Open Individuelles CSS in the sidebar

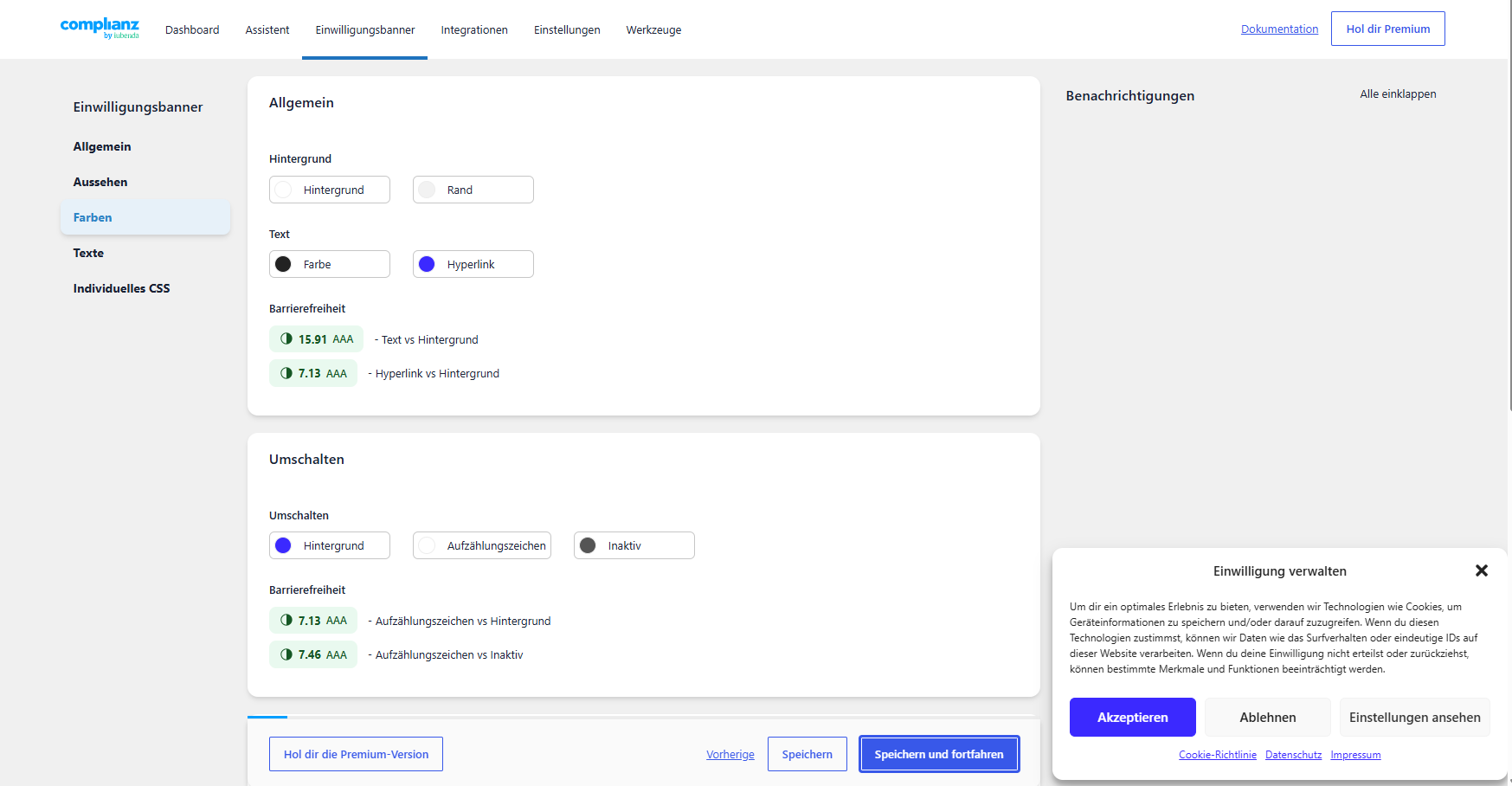tap(145, 288)
